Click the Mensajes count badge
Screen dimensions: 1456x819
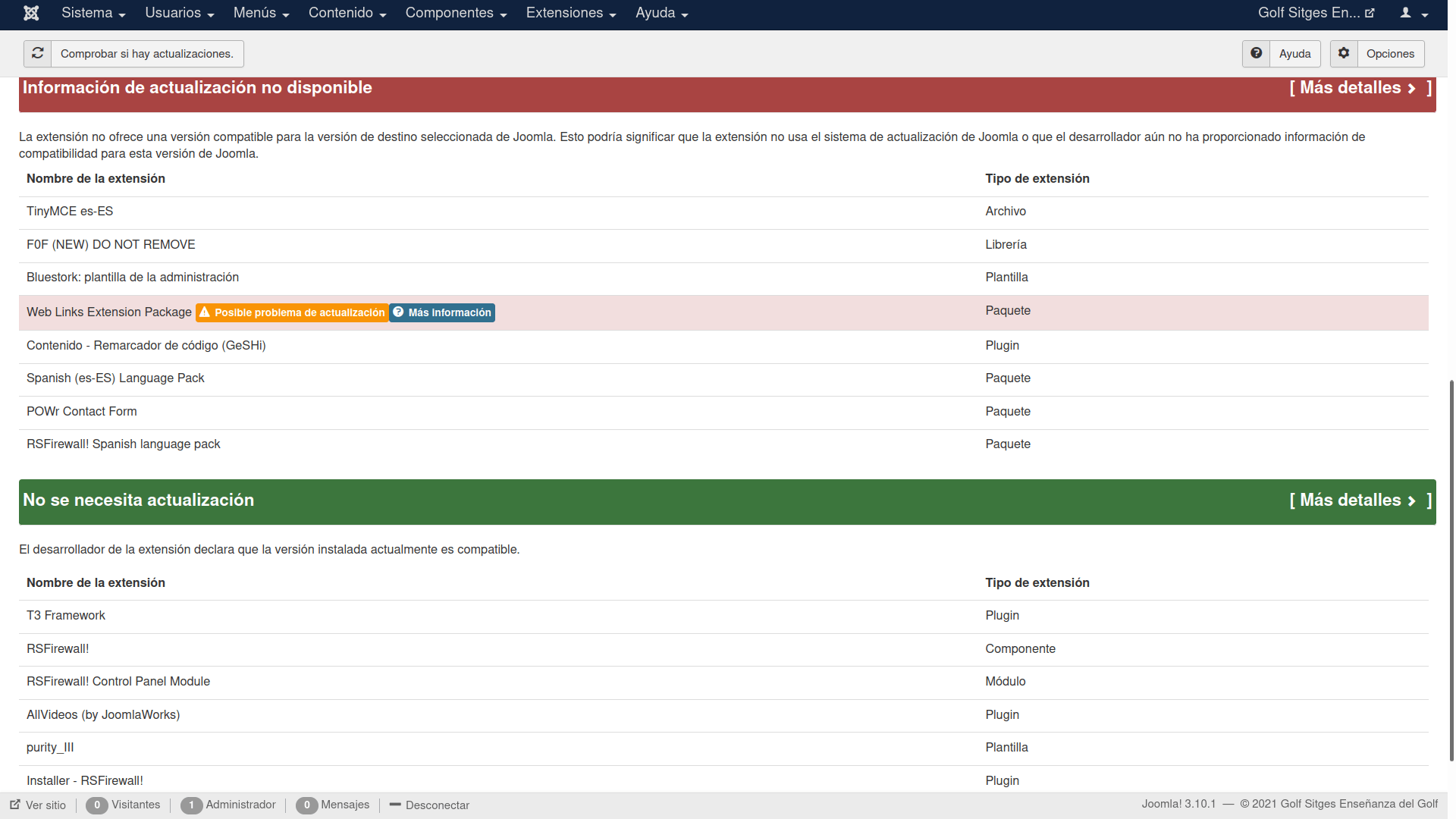coord(307,805)
